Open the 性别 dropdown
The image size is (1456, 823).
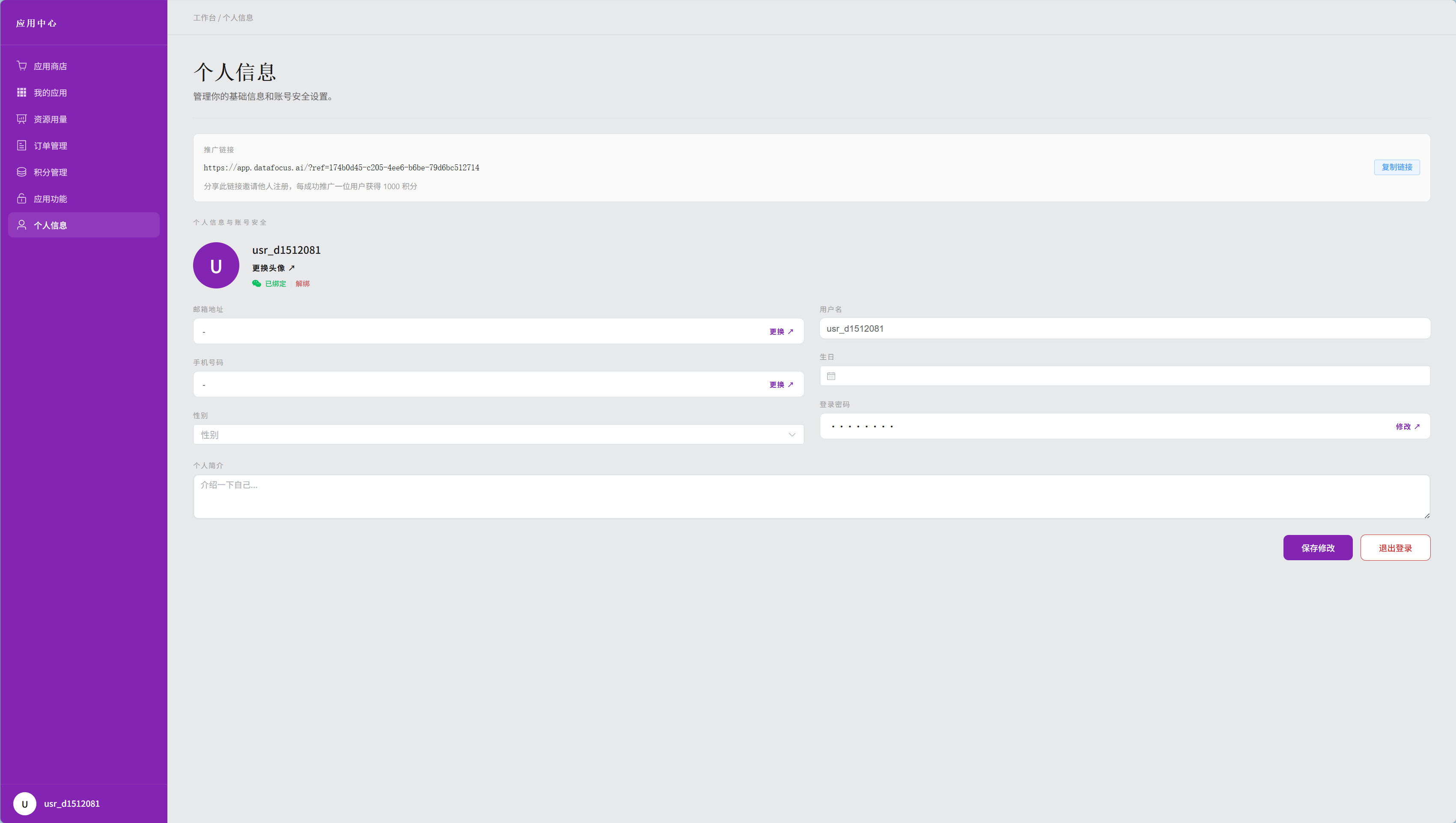[499, 435]
